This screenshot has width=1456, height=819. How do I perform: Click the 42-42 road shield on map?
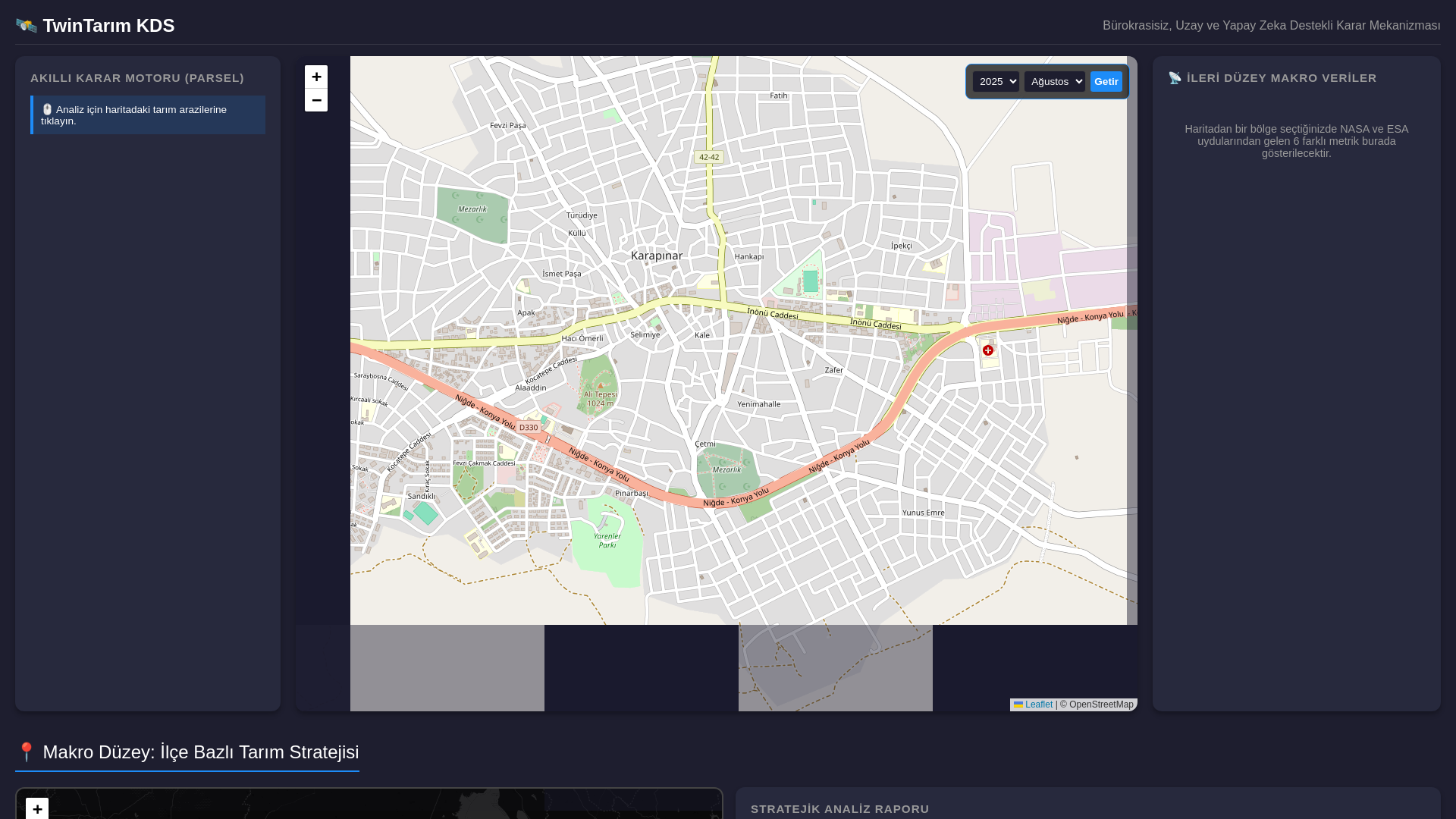[x=709, y=158]
